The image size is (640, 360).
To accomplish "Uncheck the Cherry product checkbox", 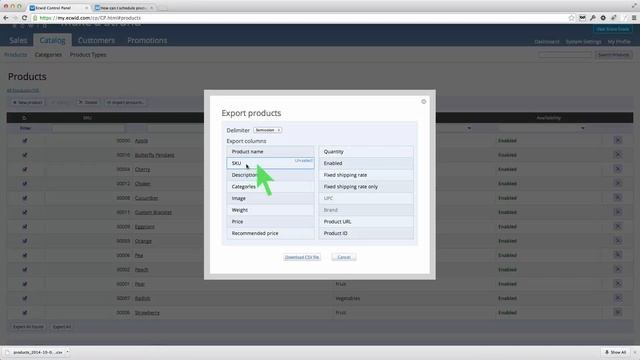I will click(25, 169).
